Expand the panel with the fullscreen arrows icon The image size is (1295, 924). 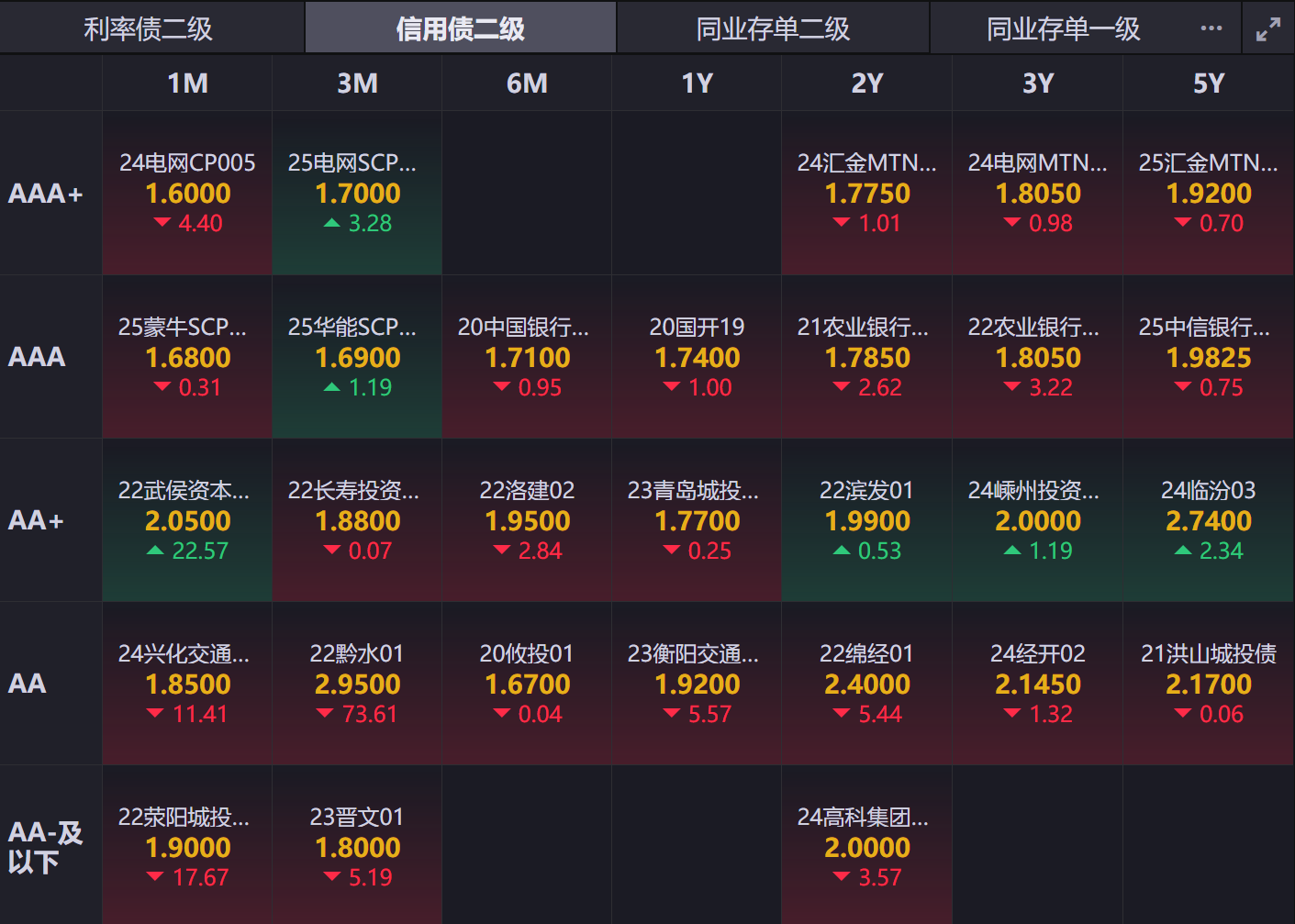tap(1267, 29)
